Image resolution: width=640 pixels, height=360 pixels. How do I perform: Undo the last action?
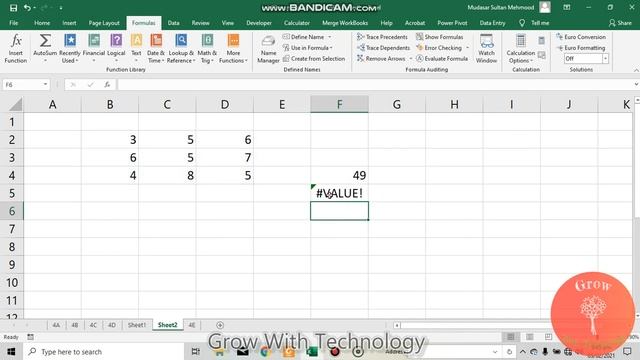(x=27, y=8)
